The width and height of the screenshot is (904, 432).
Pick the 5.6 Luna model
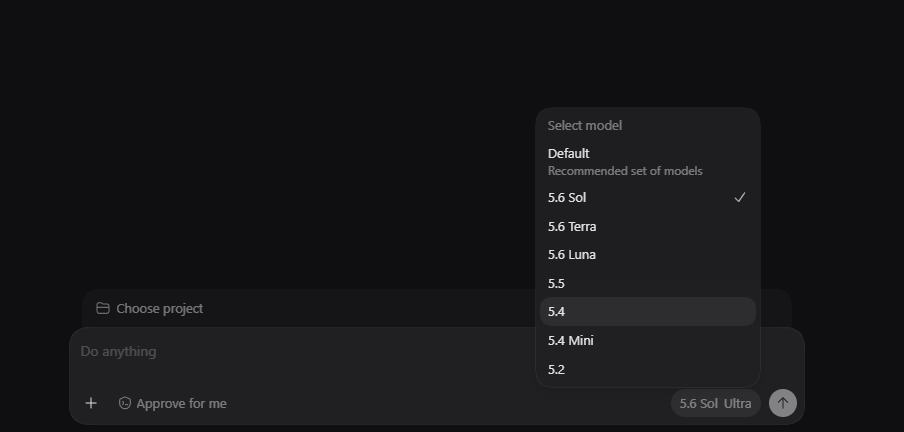tap(647, 254)
